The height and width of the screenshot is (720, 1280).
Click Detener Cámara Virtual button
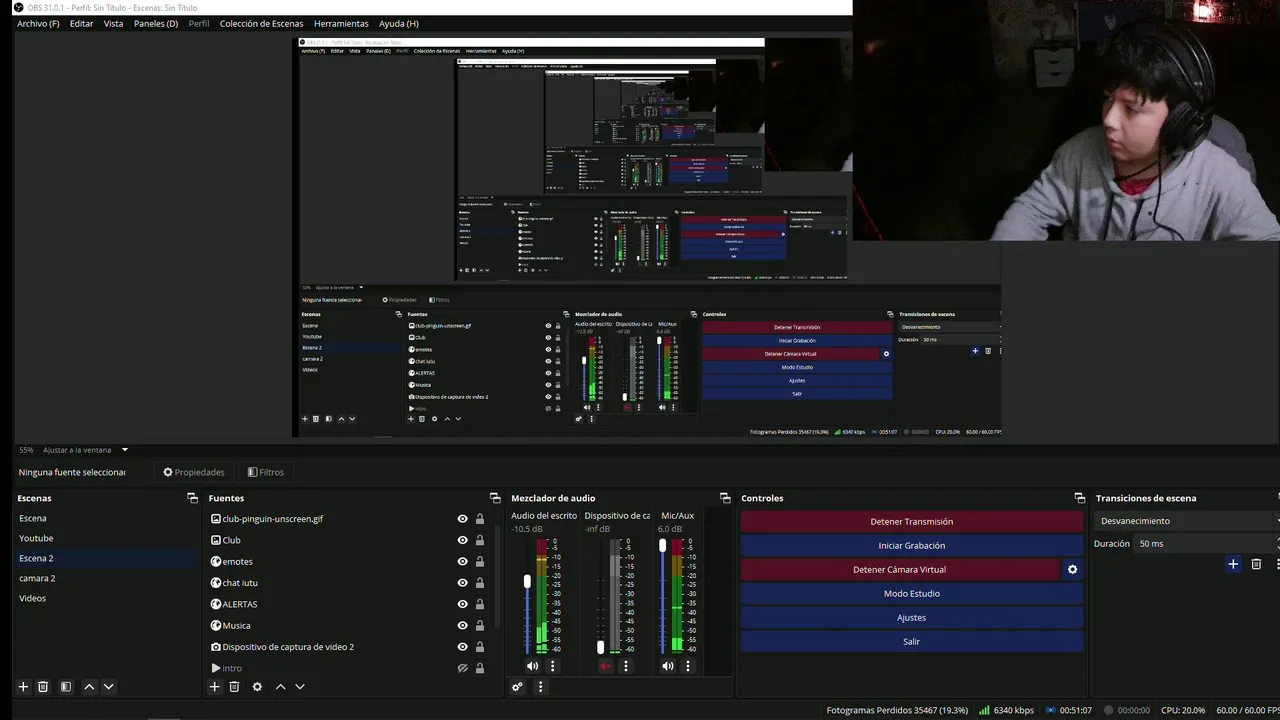900,569
